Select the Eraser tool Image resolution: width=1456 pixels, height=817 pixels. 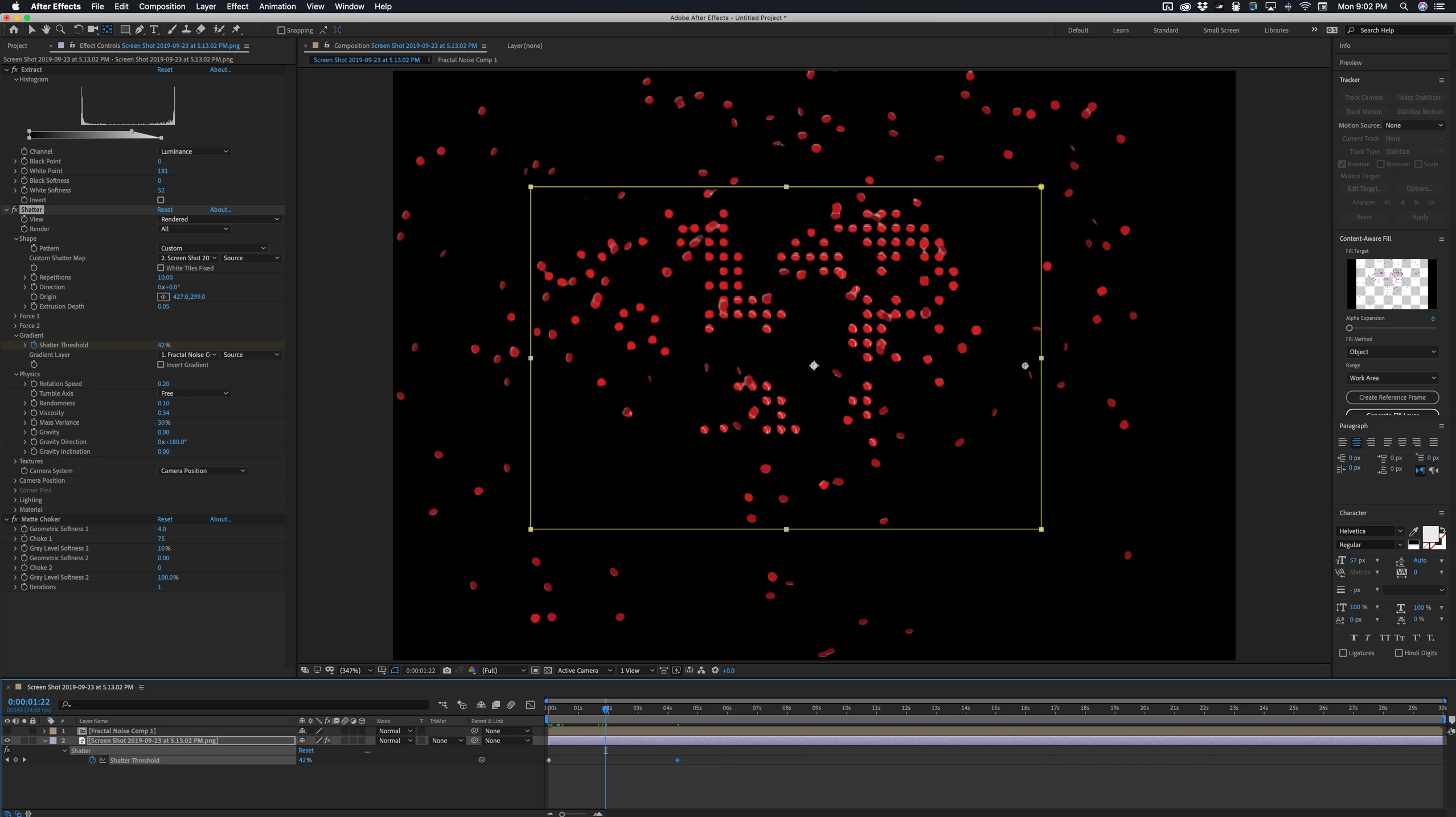201,30
